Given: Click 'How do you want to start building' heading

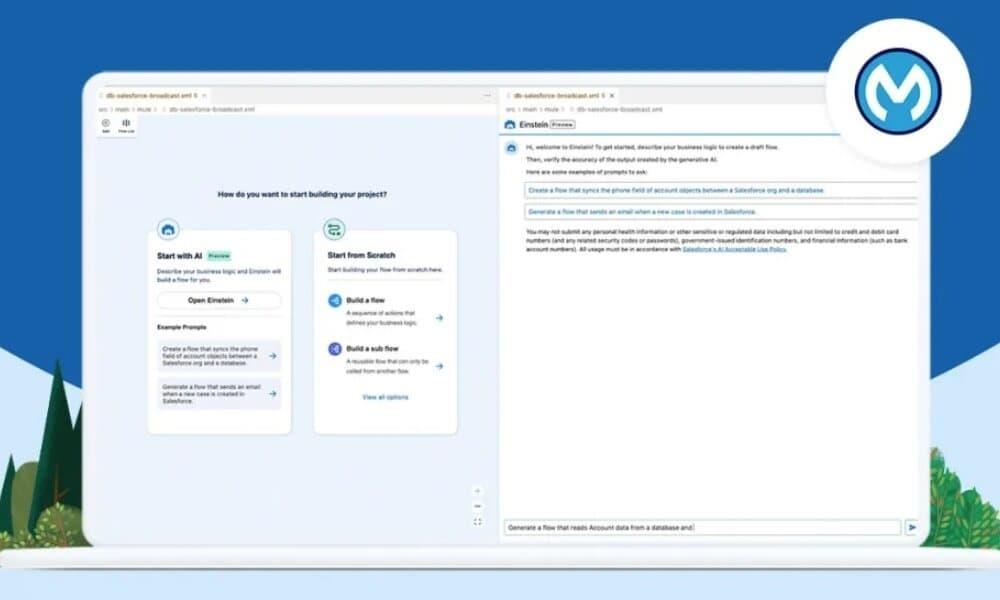Looking at the screenshot, I should pyautogui.click(x=302, y=194).
